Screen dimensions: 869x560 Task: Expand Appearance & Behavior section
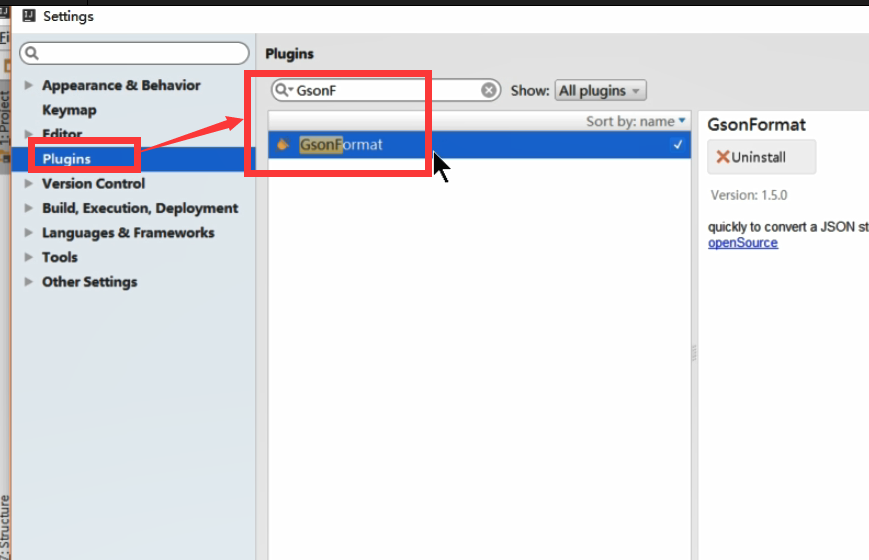(29, 85)
